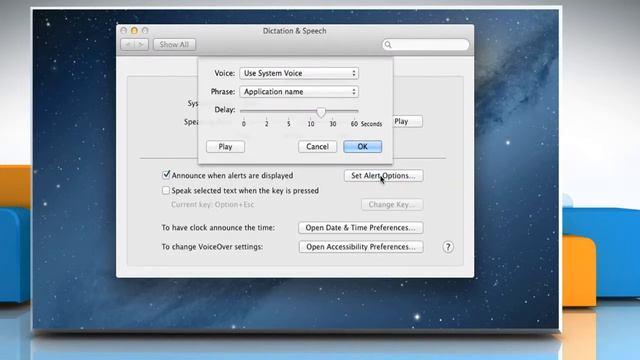Click the magnifying glass search icon
The height and width of the screenshot is (360, 640).
388,45
